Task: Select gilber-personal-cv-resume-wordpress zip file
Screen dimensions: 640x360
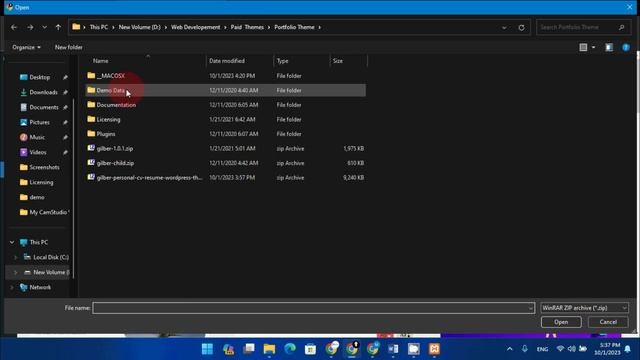Action: [226, 178]
